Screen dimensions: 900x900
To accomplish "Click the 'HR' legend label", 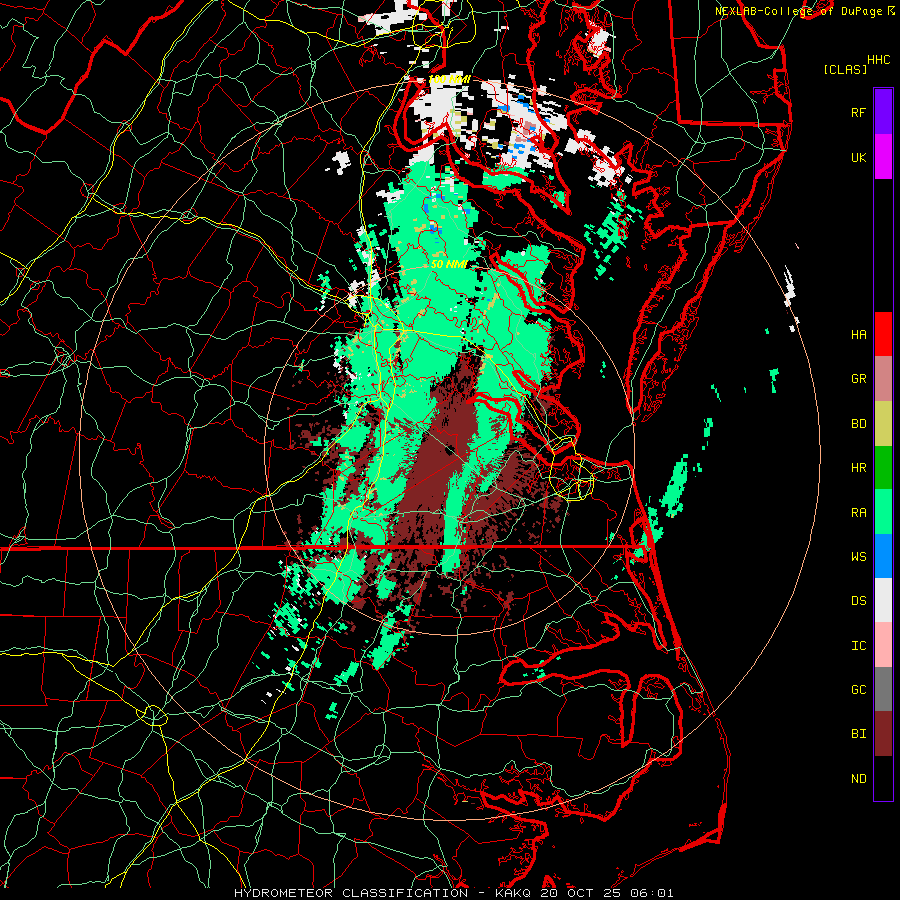I will point(858,468).
